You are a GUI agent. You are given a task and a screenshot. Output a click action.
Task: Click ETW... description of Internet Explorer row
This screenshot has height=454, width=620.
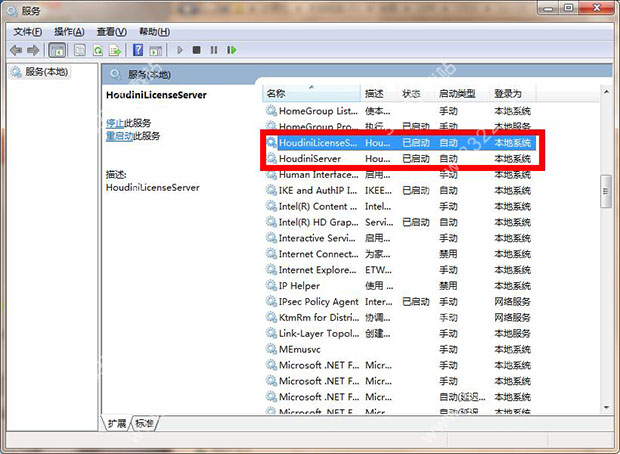pyautogui.click(x=378, y=270)
